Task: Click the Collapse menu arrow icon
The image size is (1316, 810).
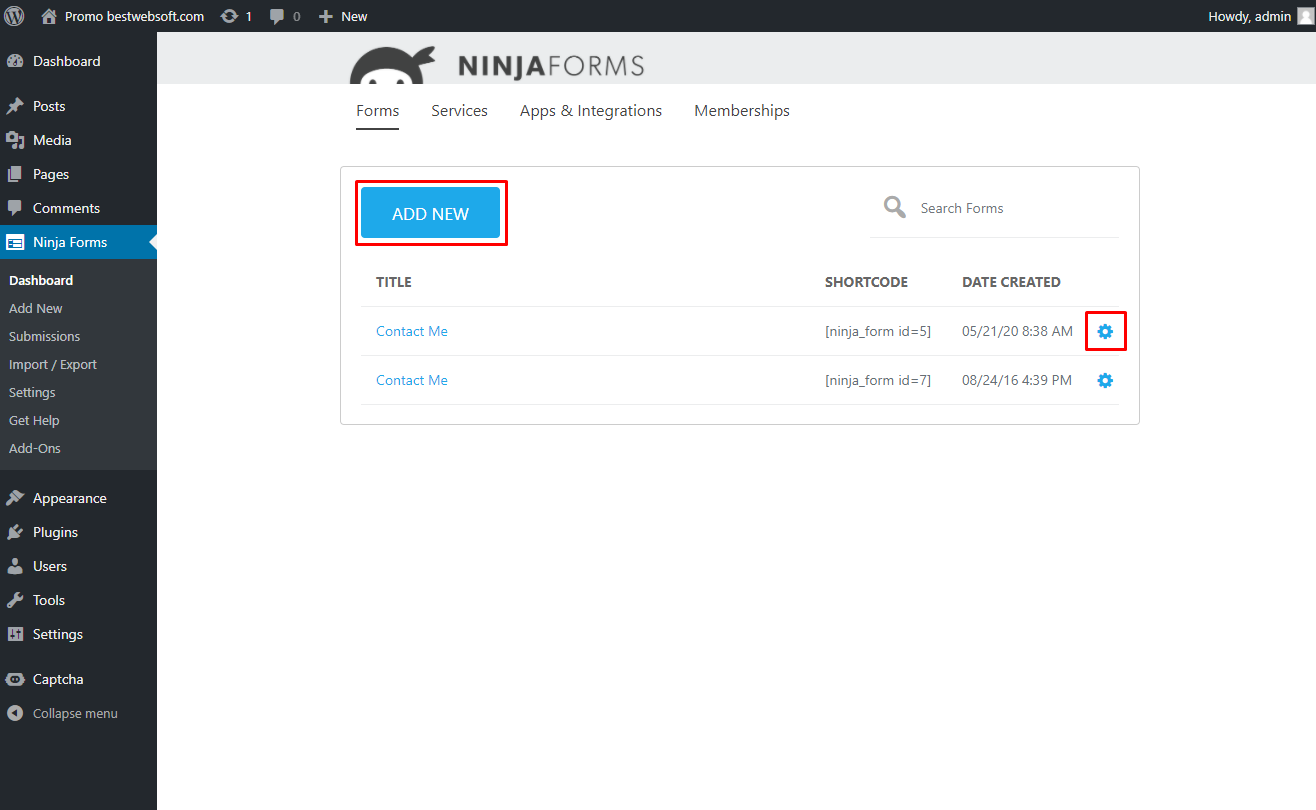Action: click(15, 713)
